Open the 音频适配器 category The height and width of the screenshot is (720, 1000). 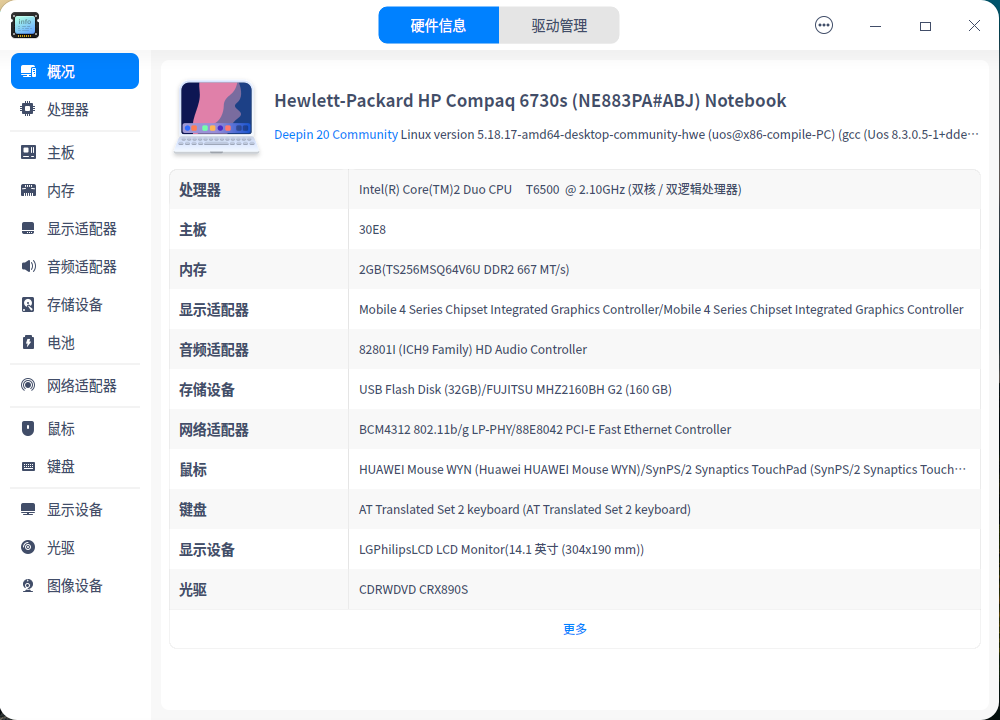click(27, 266)
